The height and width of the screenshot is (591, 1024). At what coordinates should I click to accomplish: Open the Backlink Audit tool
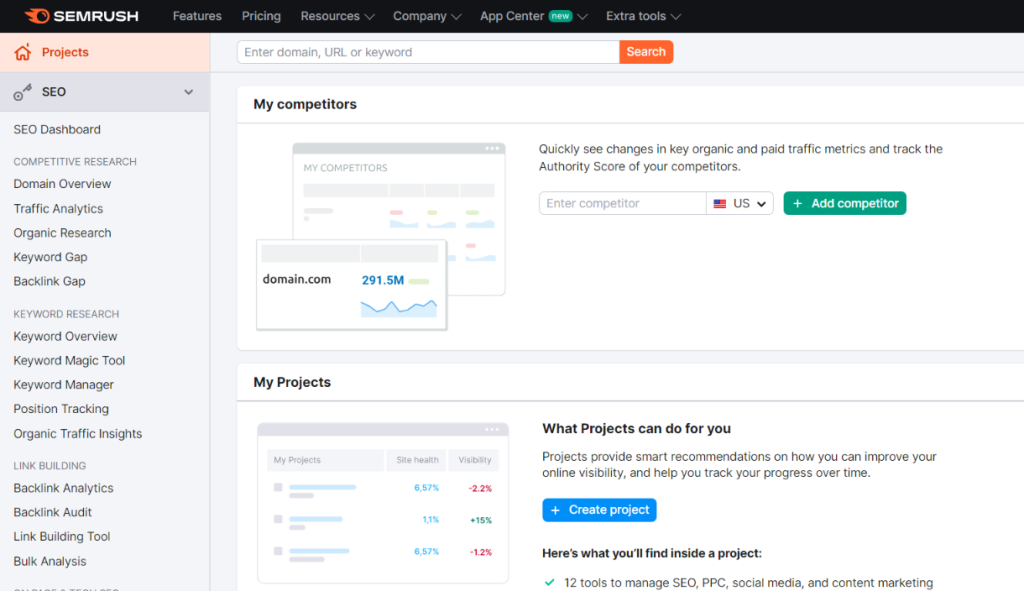click(59, 512)
